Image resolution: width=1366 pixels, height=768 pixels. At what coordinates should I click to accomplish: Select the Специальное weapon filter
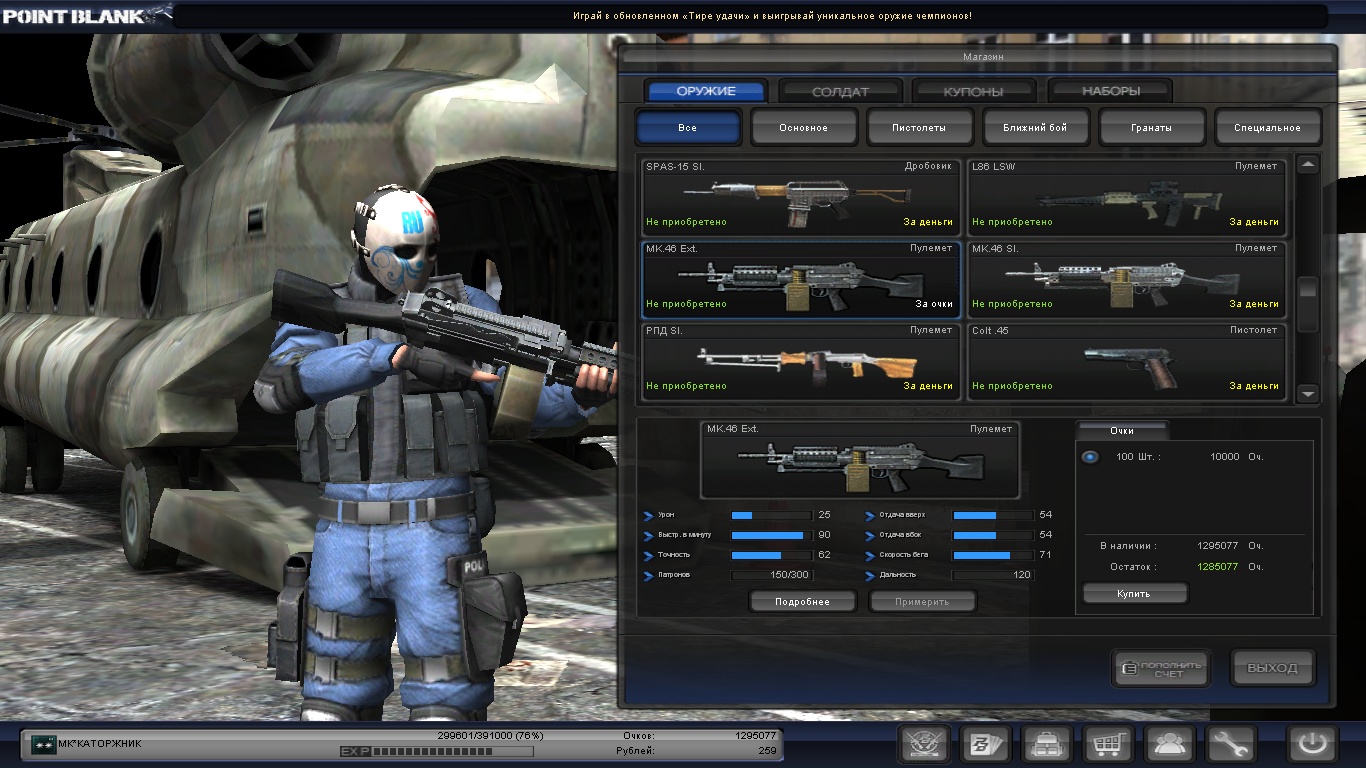point(1268,128)
